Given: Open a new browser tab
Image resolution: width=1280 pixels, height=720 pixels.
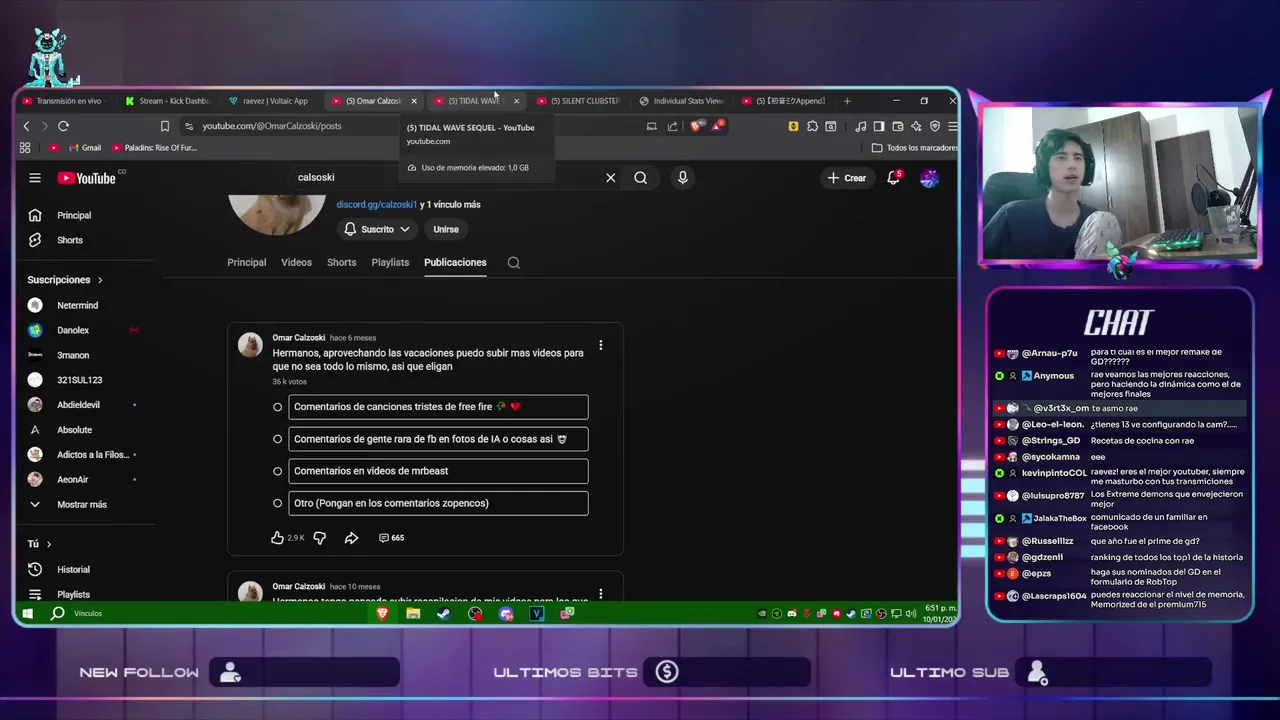Looking at the screenshot, I should coord(847,101).
